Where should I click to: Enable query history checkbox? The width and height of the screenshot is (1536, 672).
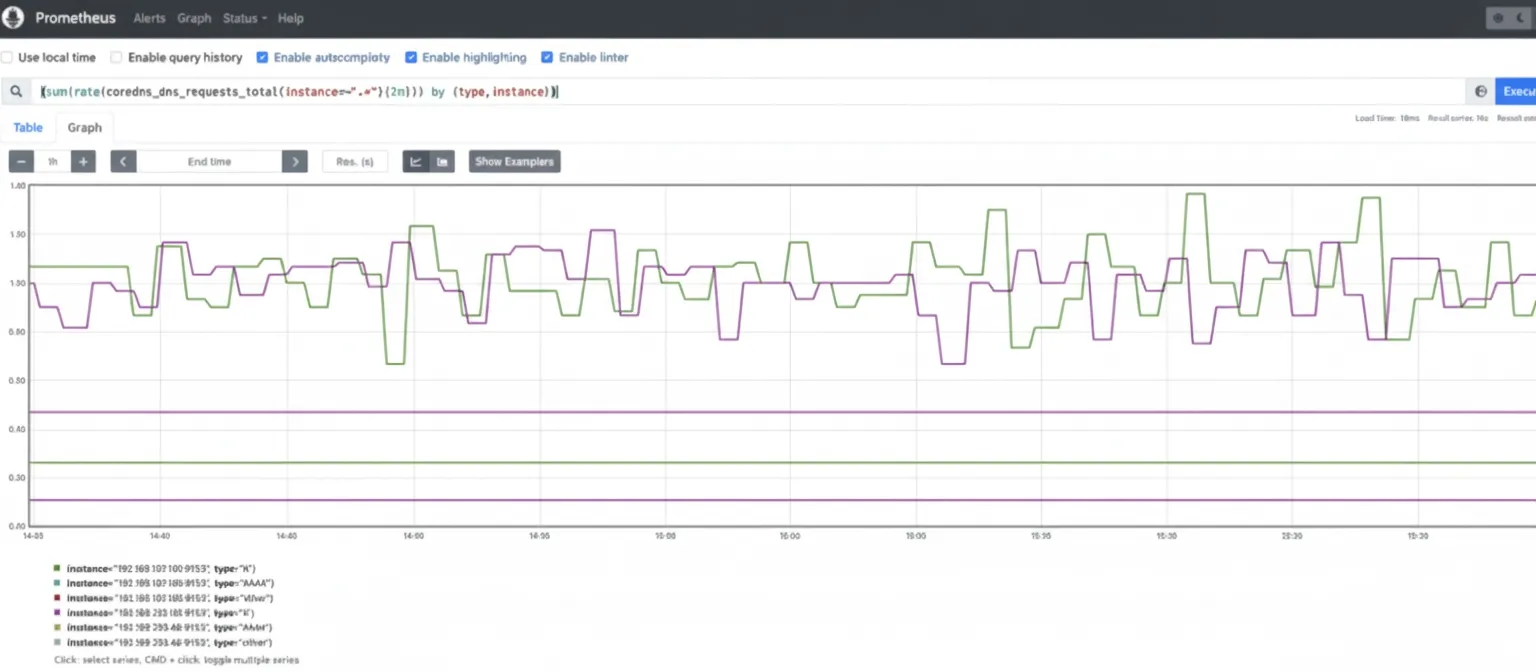pos(117,57)
